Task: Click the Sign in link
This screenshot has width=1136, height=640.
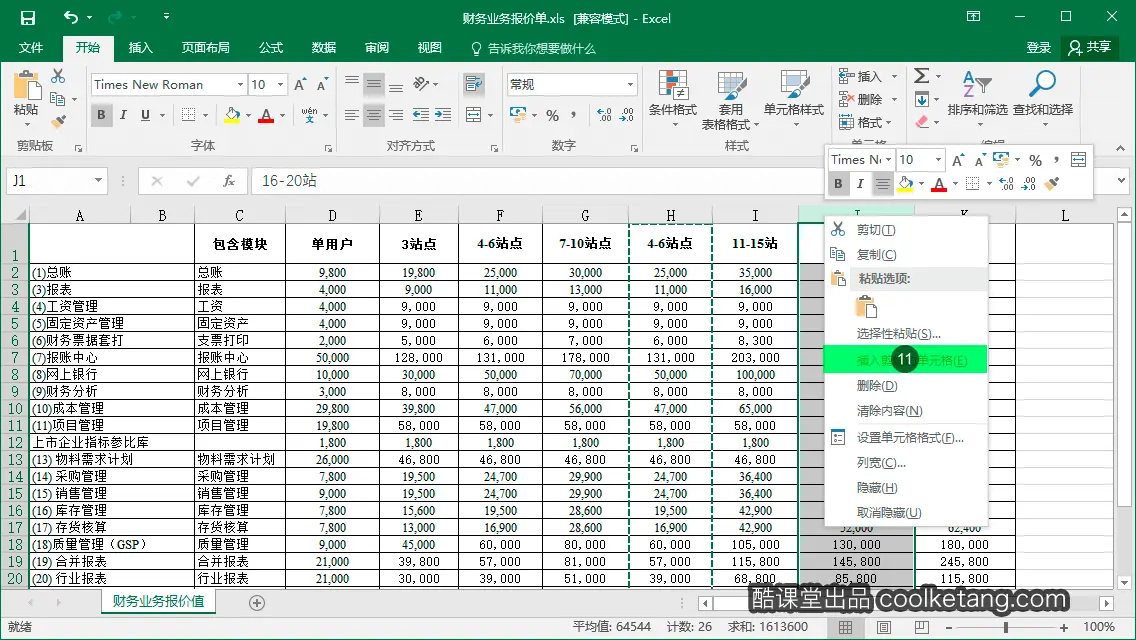Action: (x=1038, y=48)
